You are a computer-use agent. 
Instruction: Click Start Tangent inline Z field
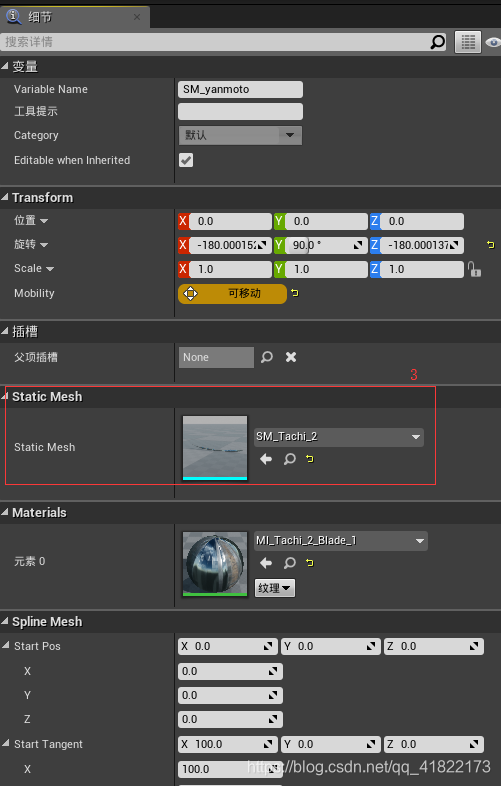tap(433, 744)
